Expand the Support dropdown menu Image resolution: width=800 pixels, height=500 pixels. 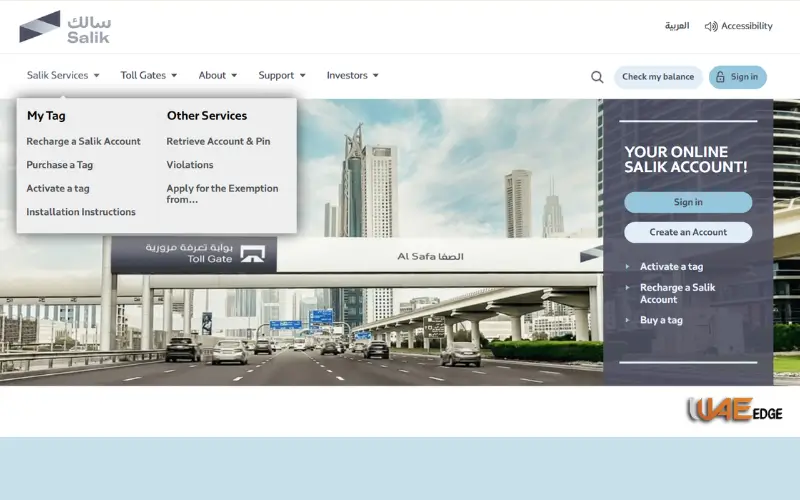click(282, 76)
